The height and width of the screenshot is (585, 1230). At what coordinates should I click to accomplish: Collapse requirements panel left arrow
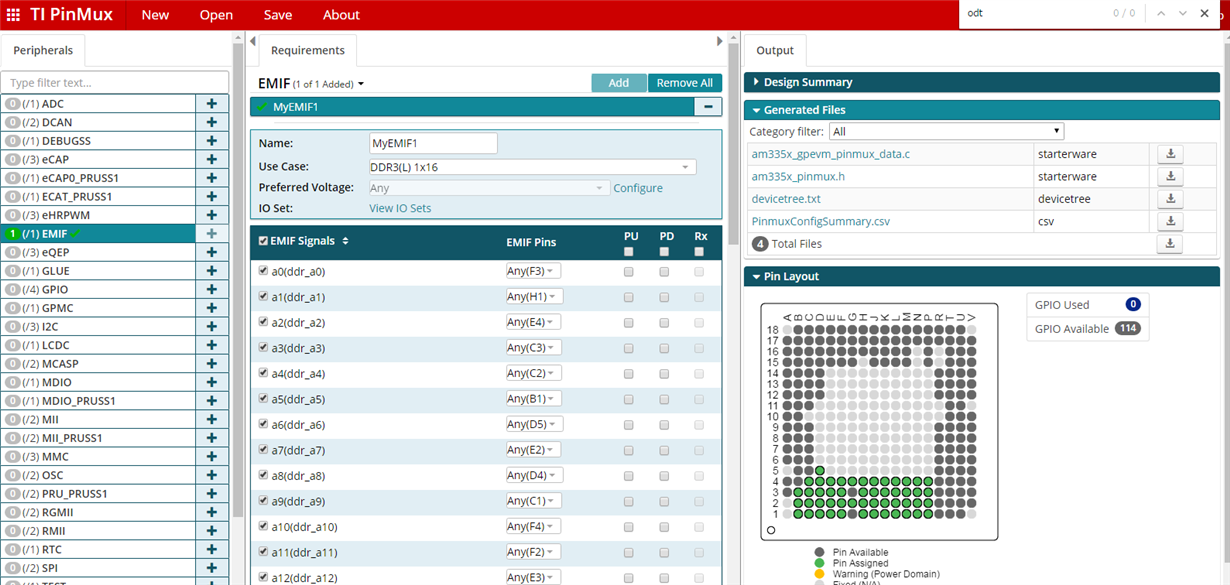pos(253,41)
